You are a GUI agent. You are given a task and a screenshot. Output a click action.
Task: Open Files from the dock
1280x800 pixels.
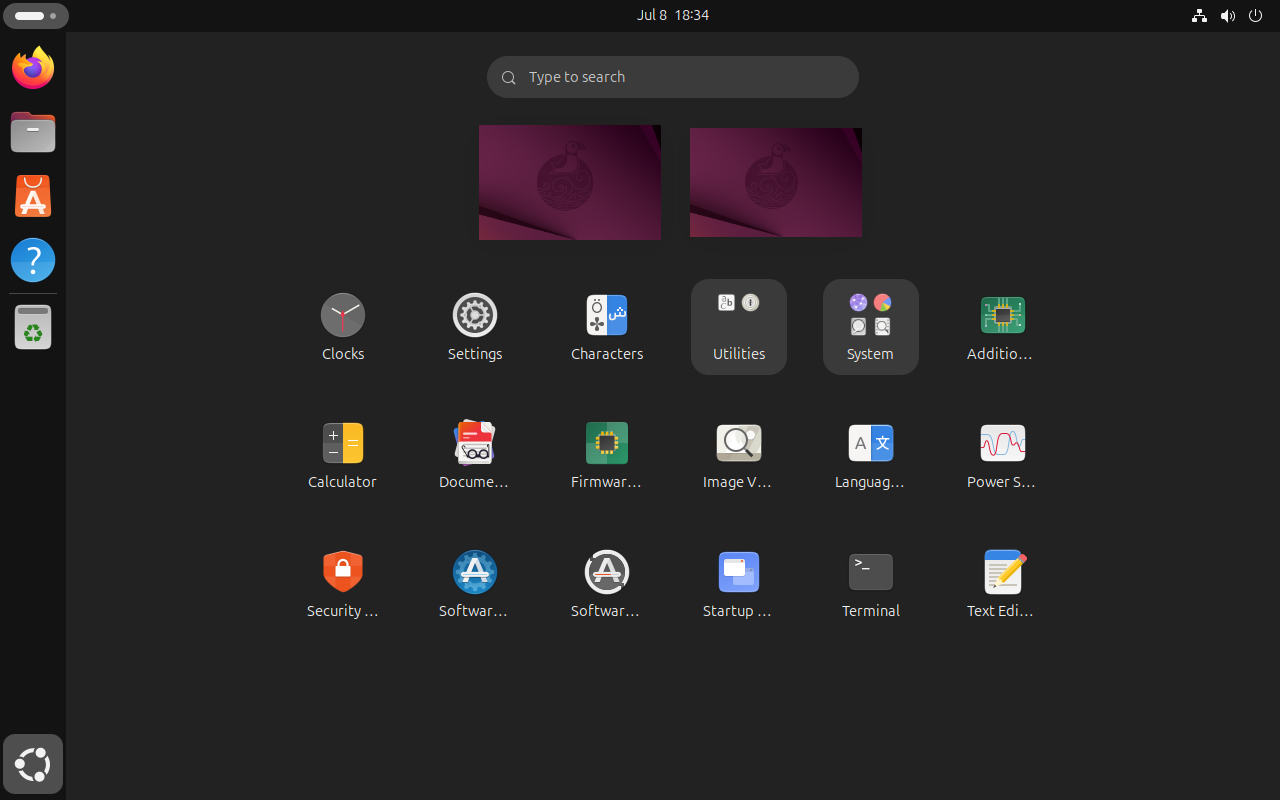point(33,132)
